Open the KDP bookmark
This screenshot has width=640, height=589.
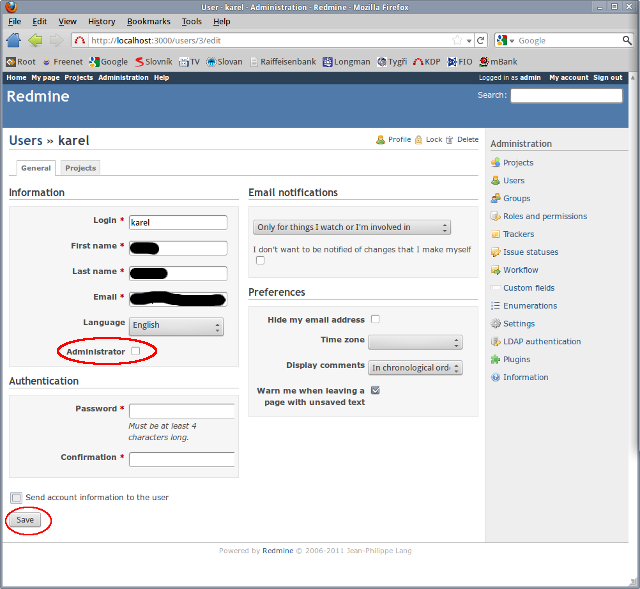pos(427,62)
